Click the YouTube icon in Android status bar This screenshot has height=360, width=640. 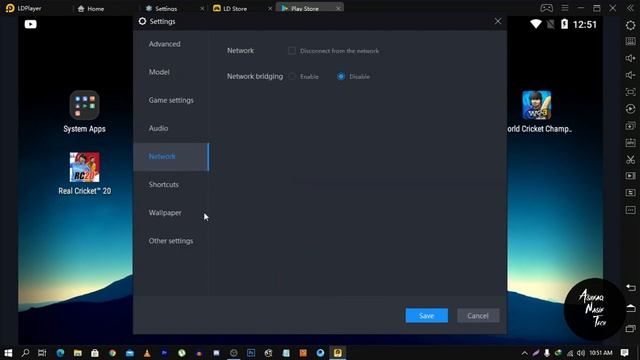pos(31,24)
